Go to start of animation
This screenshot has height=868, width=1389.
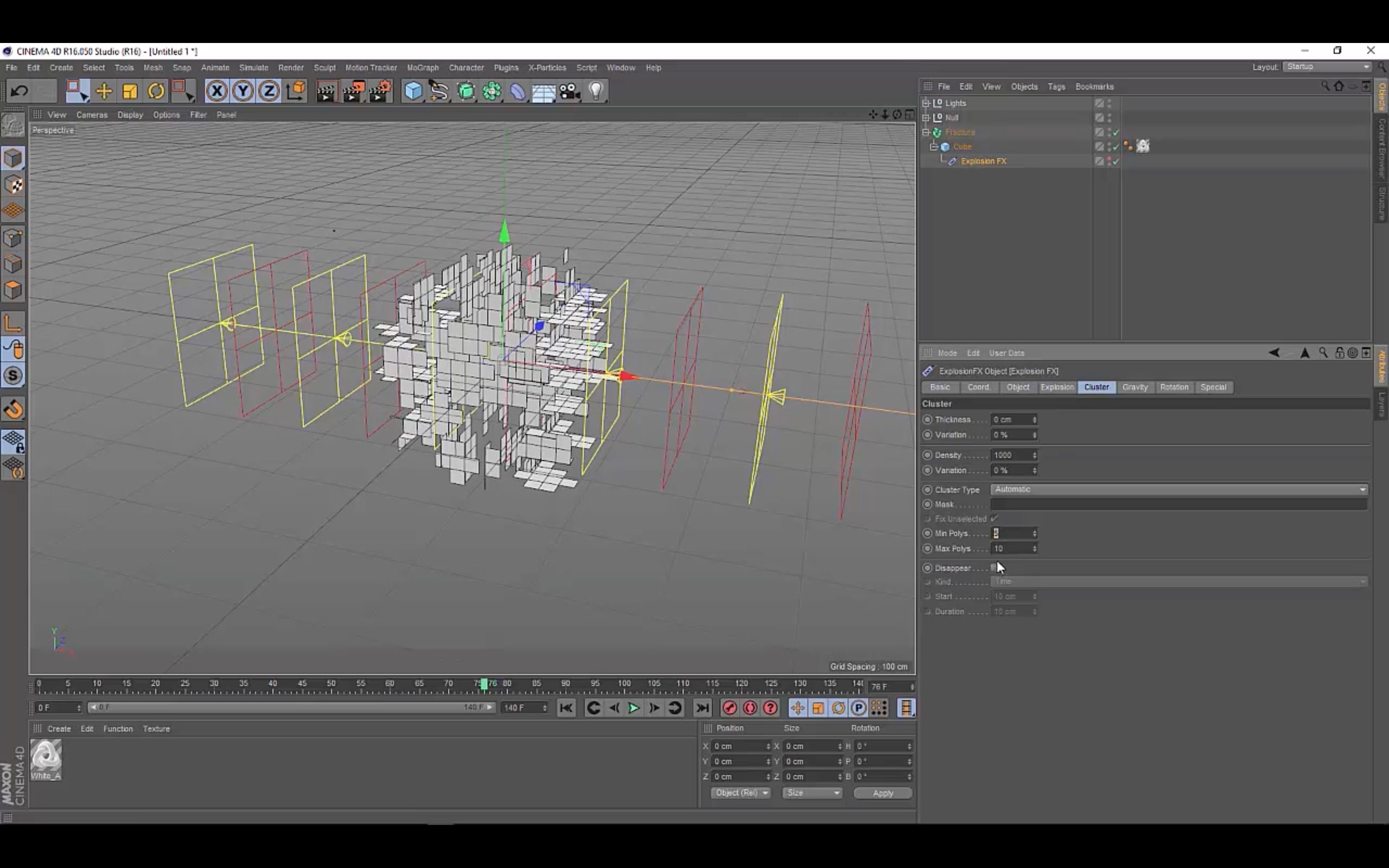566,708
